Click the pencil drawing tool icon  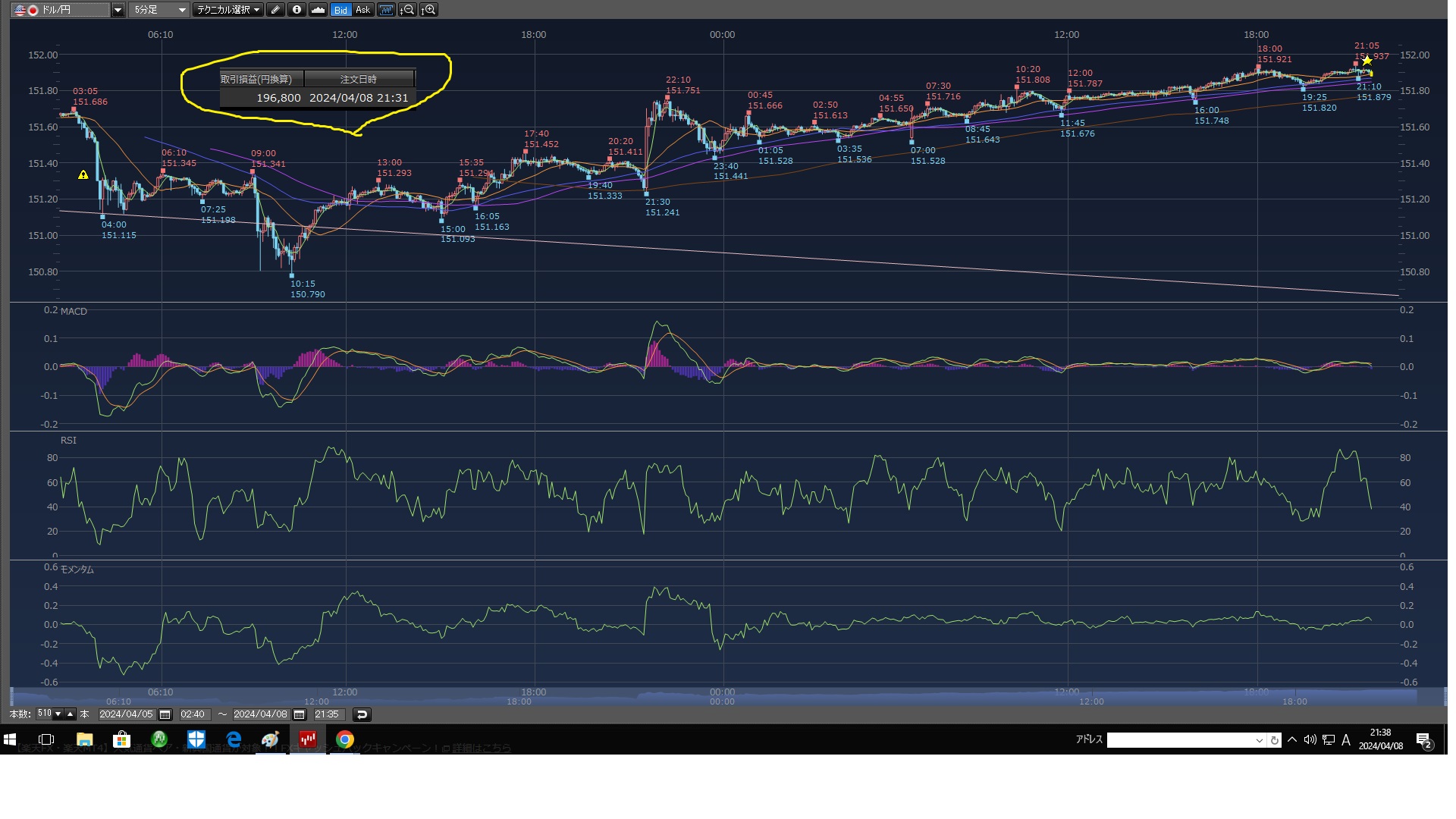tap(275, 10)
